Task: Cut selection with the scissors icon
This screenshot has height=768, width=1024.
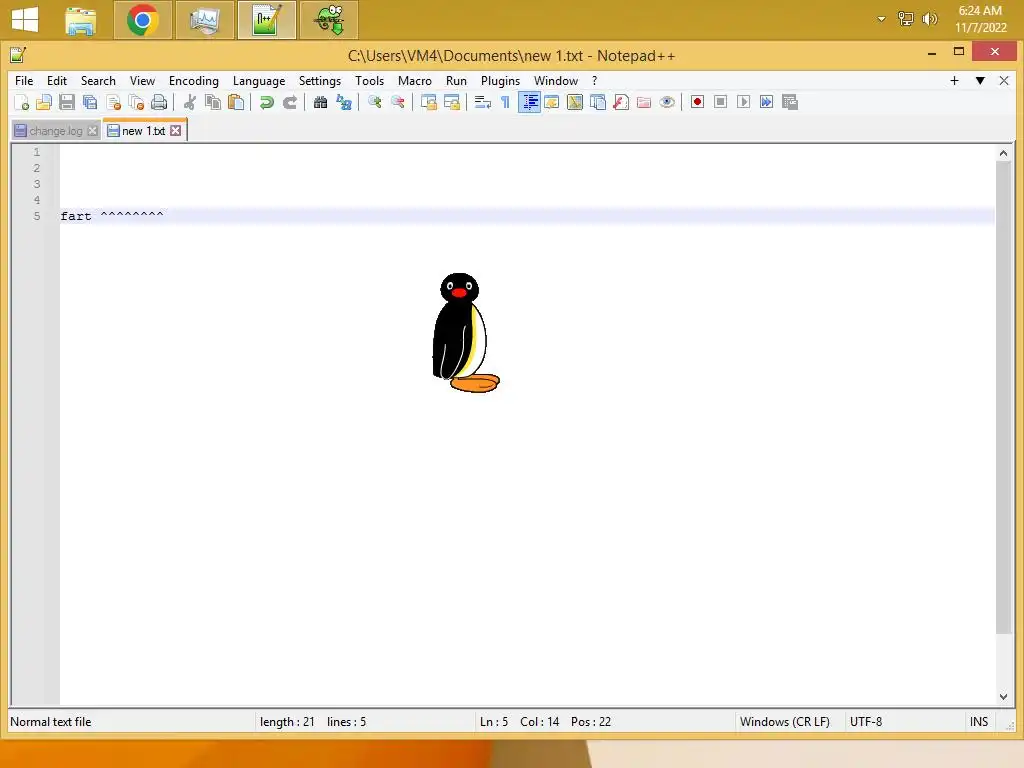Action: click(x=190, y=103)
